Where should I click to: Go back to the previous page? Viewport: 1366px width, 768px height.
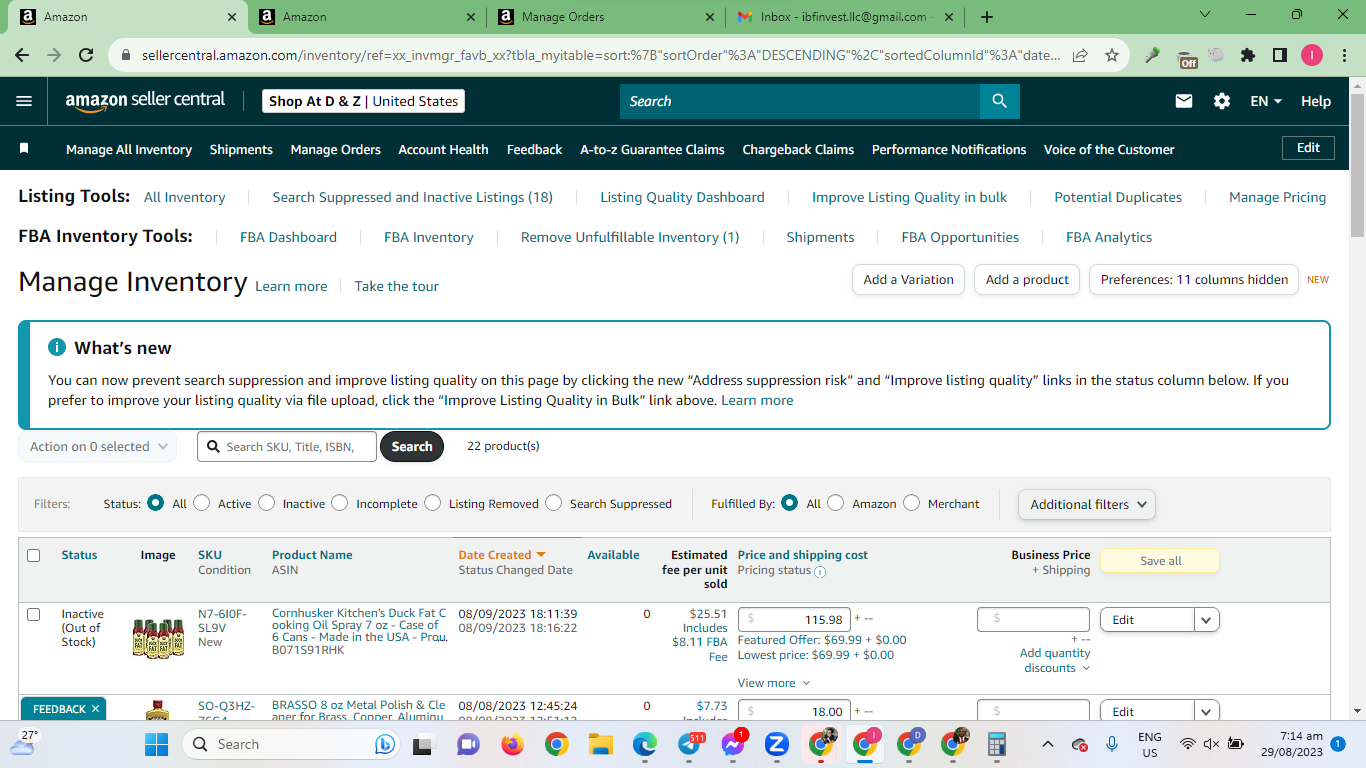point(22,56)
